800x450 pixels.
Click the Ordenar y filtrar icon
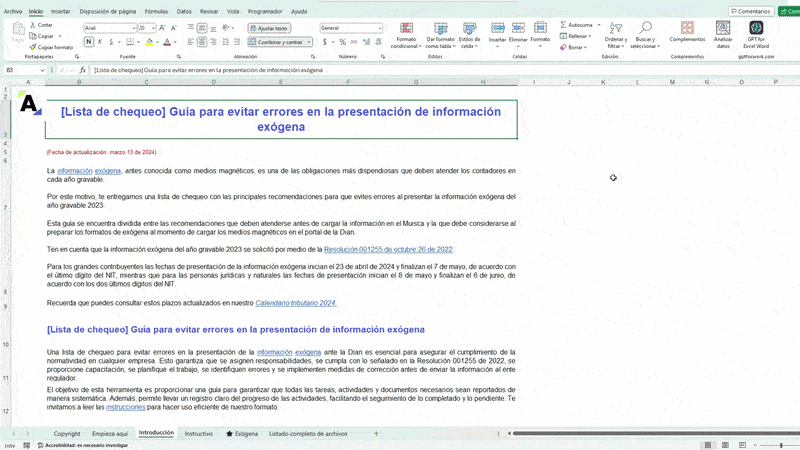(615, 29)
